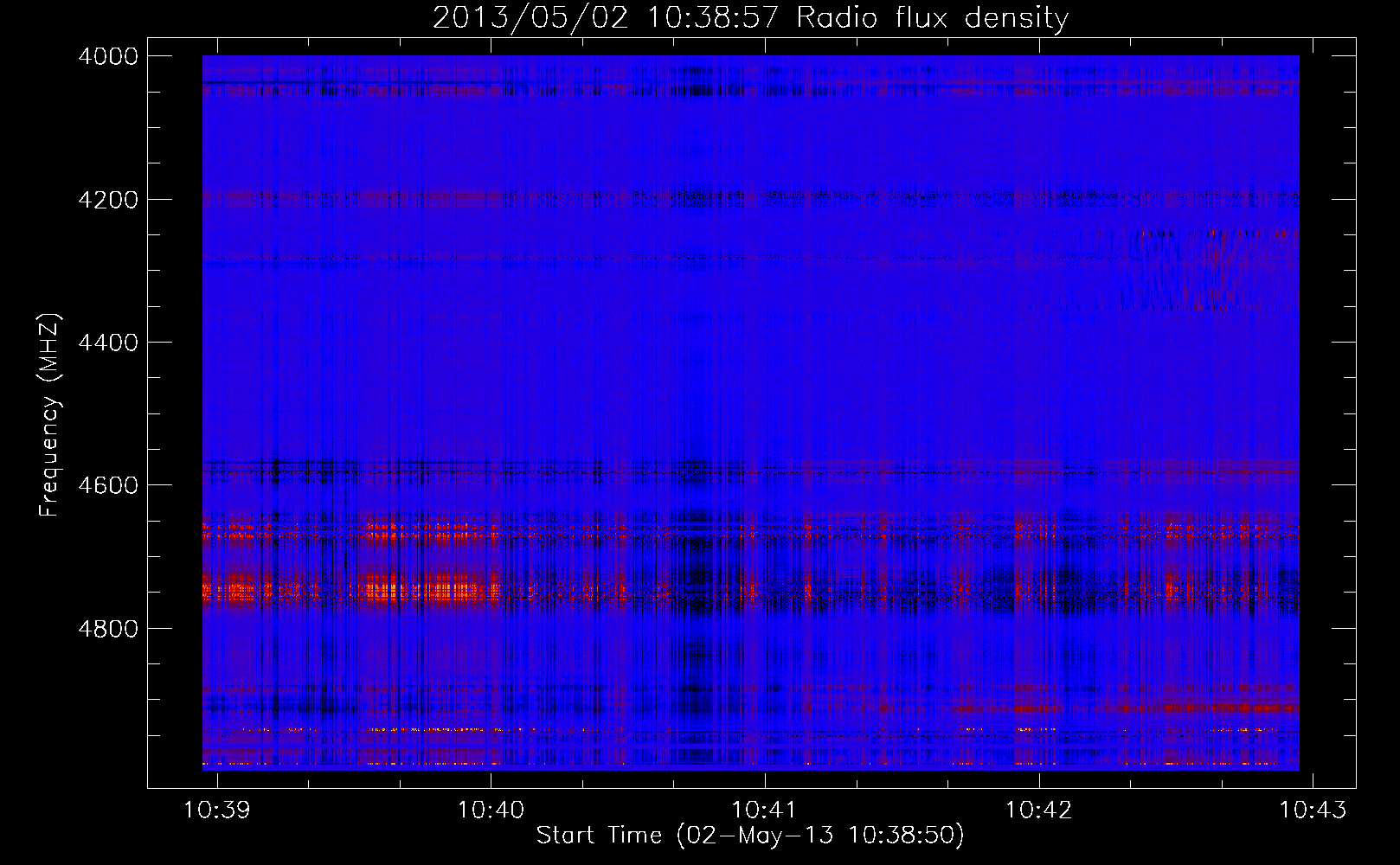Click the 10:41 time tick label
The image size is (1400, 865).
(765, 810)
